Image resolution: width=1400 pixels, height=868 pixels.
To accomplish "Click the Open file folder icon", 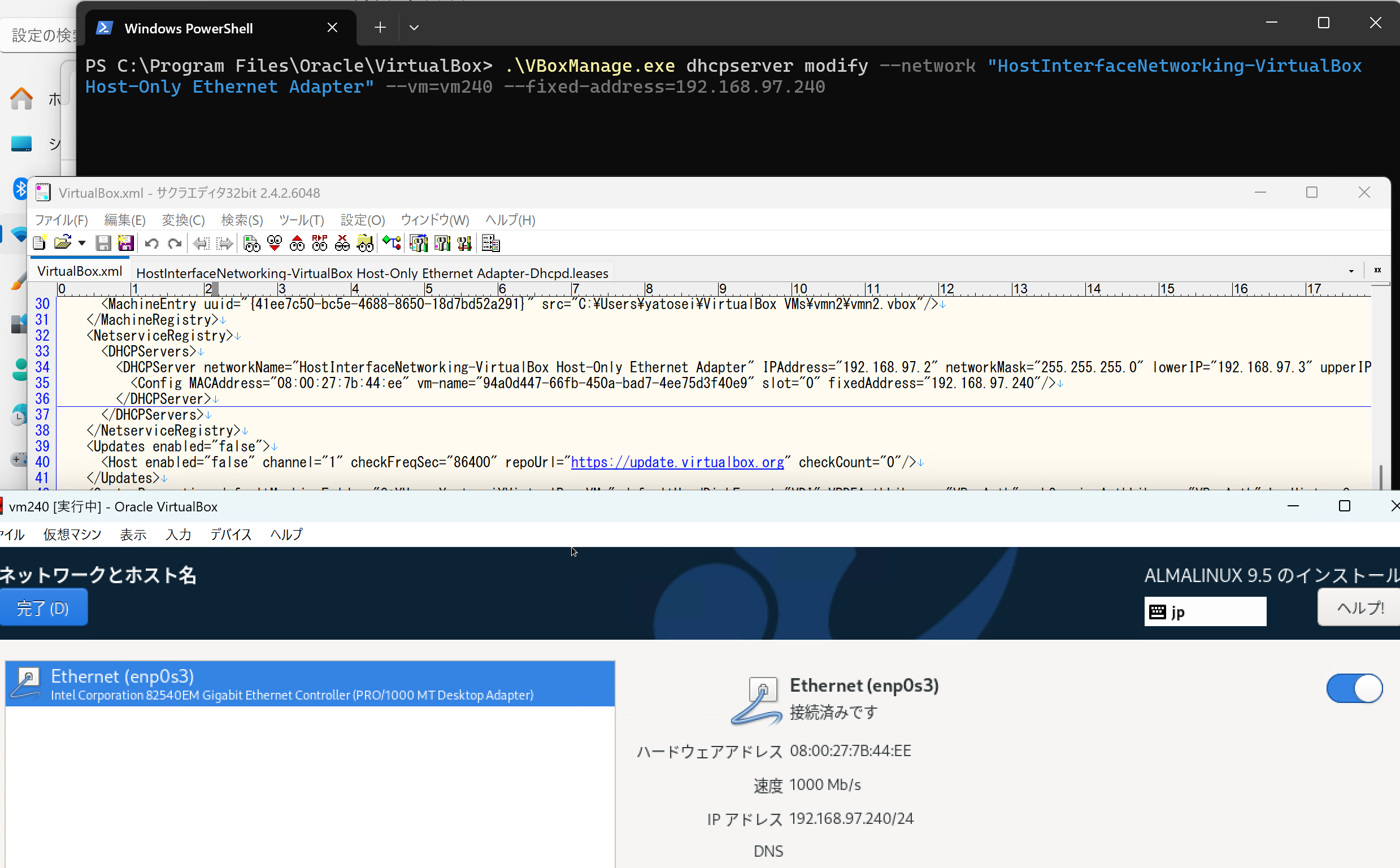I will [x=63, y=244].
